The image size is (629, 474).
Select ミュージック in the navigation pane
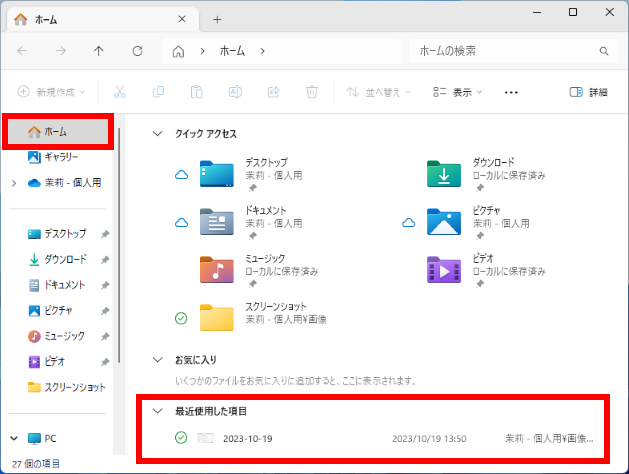click(57, 336)
